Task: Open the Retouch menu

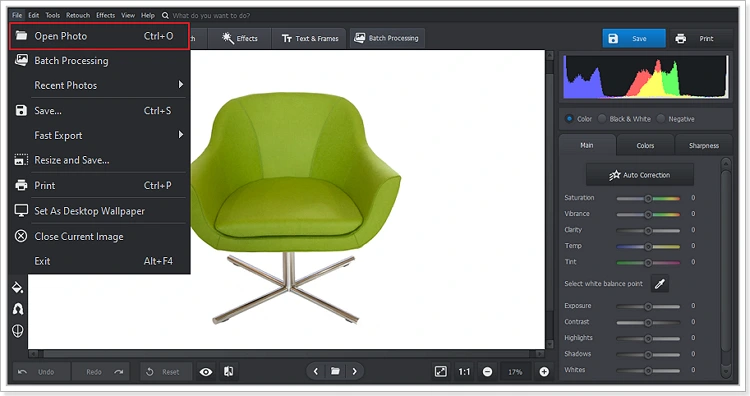Action: (78, 15)
